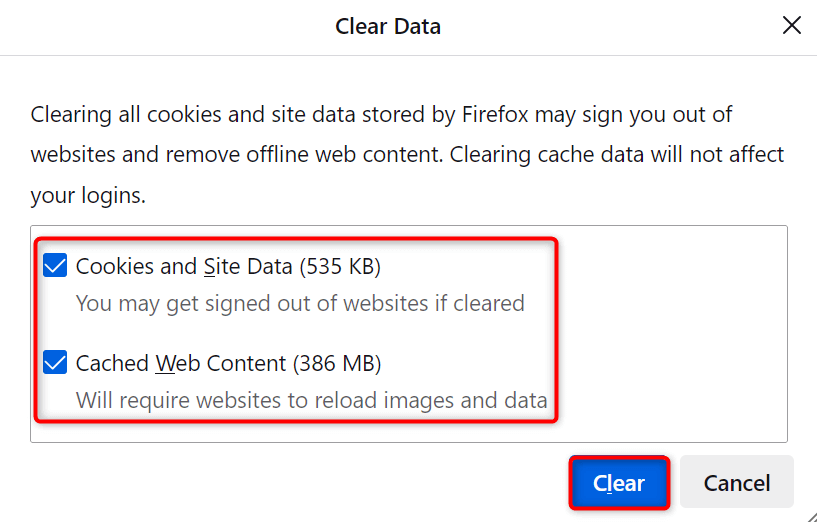The width and height of the screenshot is (817, 522).
Task: Click the "(386 MB)" cache size text
Action: tap(338, 363)
